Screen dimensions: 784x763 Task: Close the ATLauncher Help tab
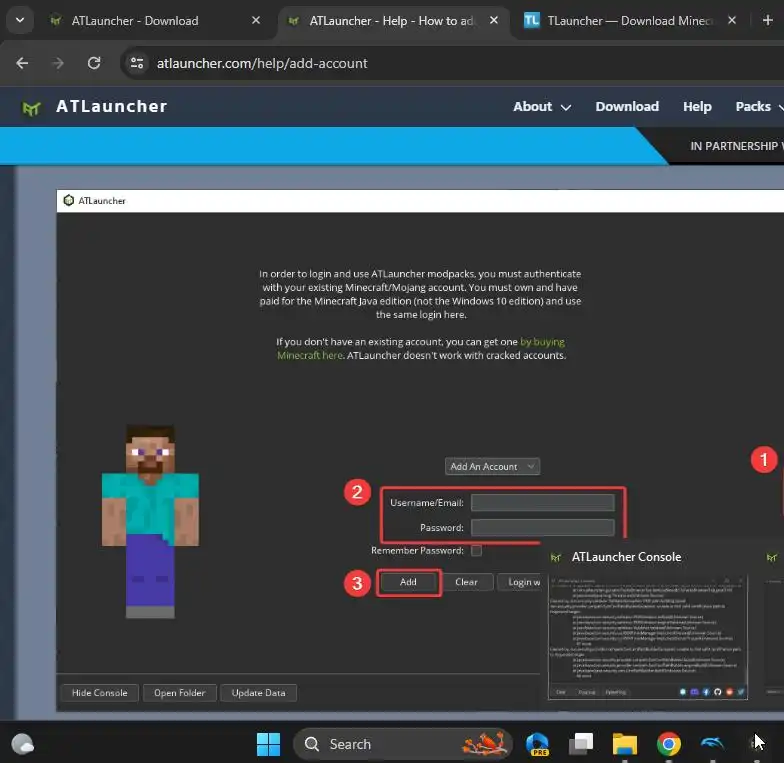point(494,20)
